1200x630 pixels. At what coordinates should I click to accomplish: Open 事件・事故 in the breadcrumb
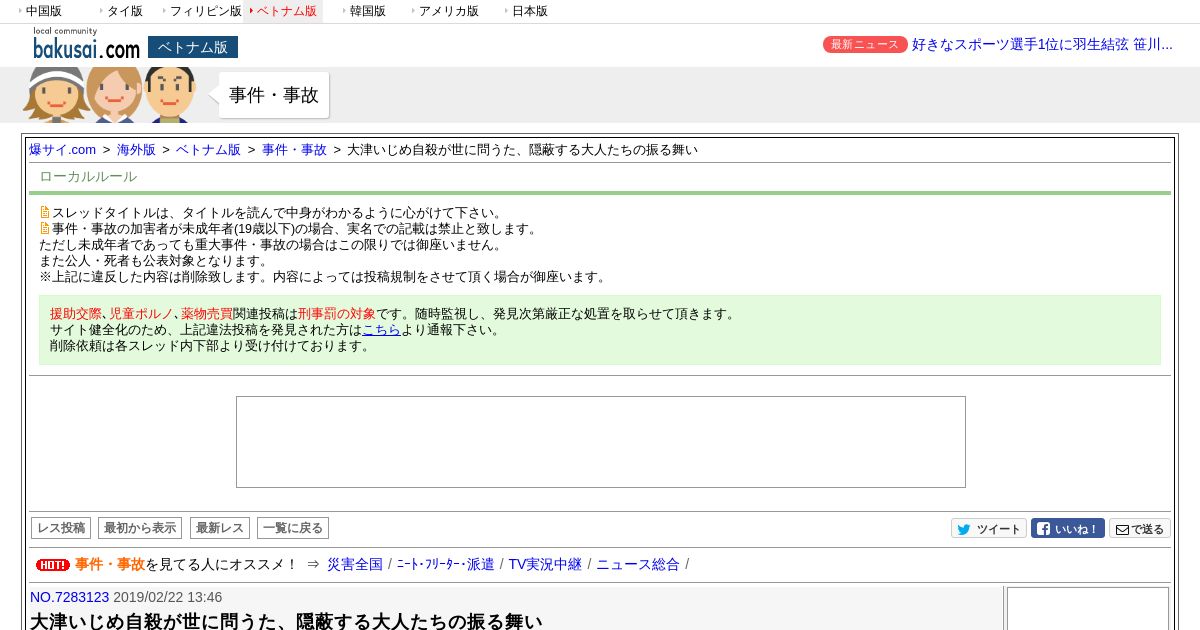pos(294,150)
